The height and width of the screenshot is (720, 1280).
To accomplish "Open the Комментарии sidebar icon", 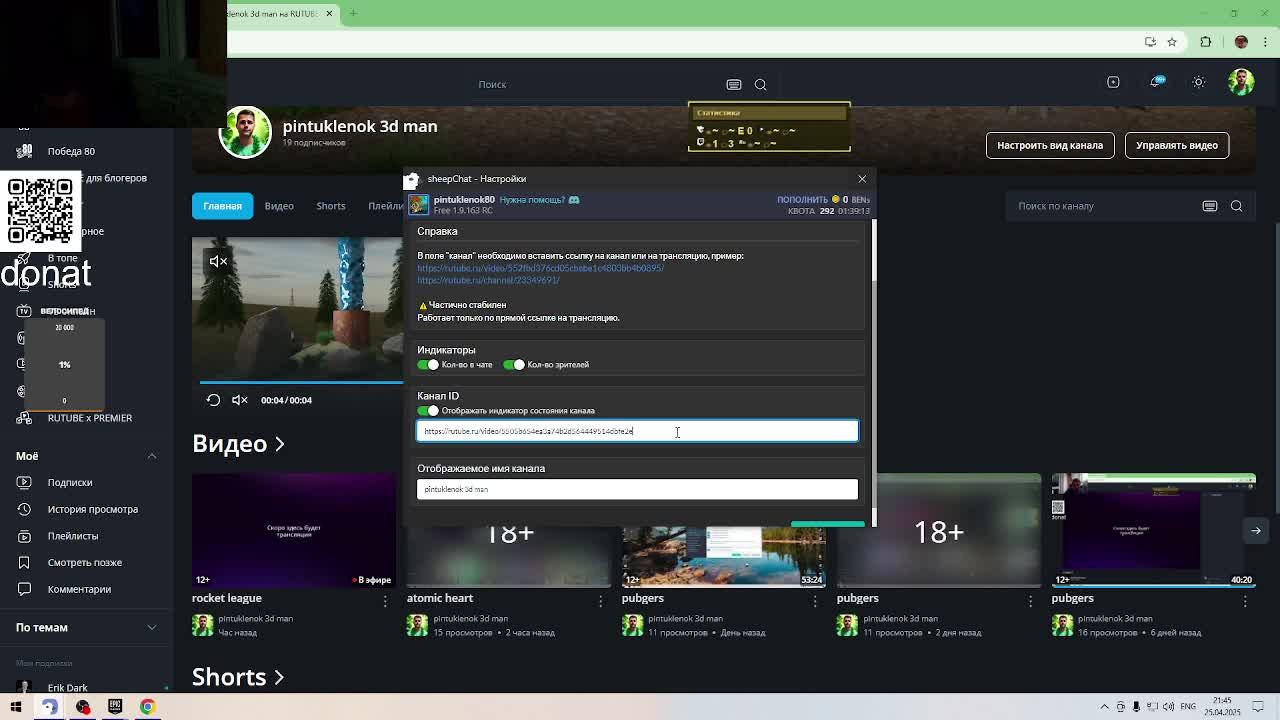I will pos(24,589).
